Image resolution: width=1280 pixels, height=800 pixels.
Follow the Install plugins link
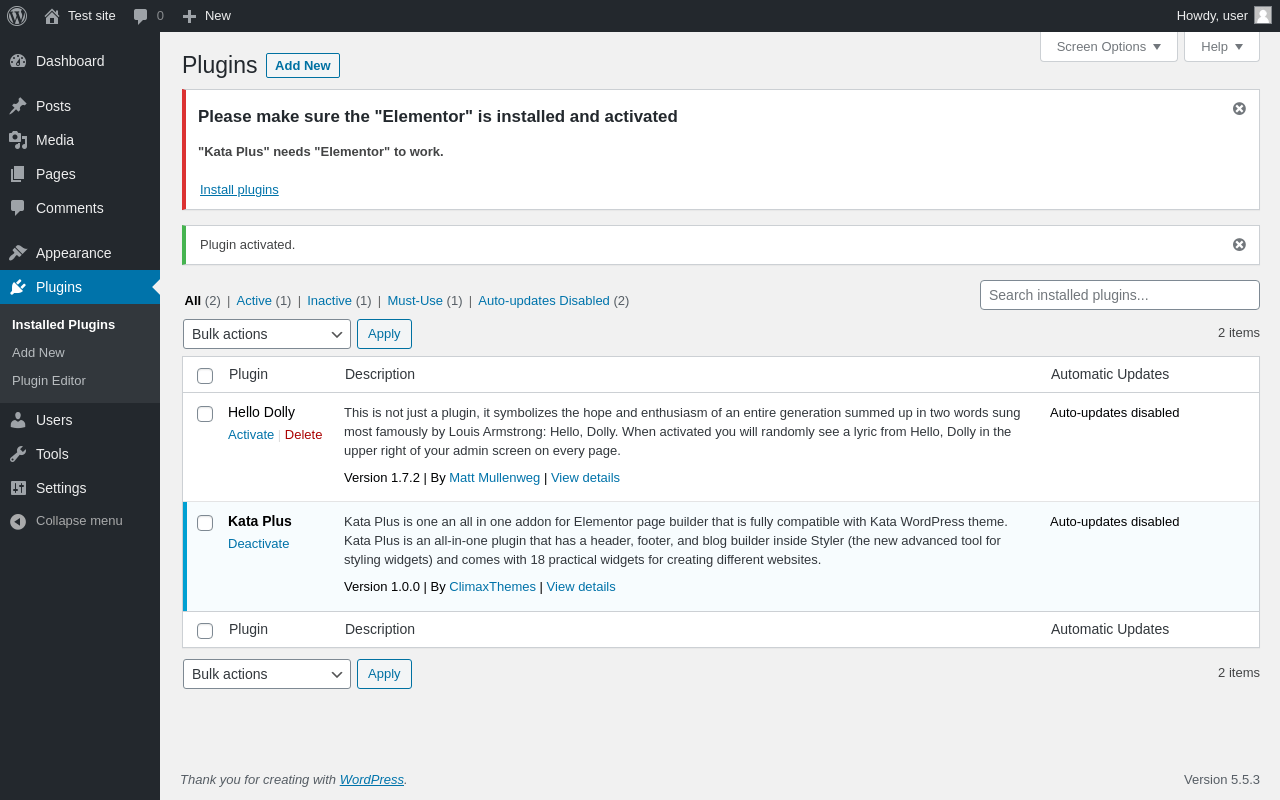click(x=239, y=190)
